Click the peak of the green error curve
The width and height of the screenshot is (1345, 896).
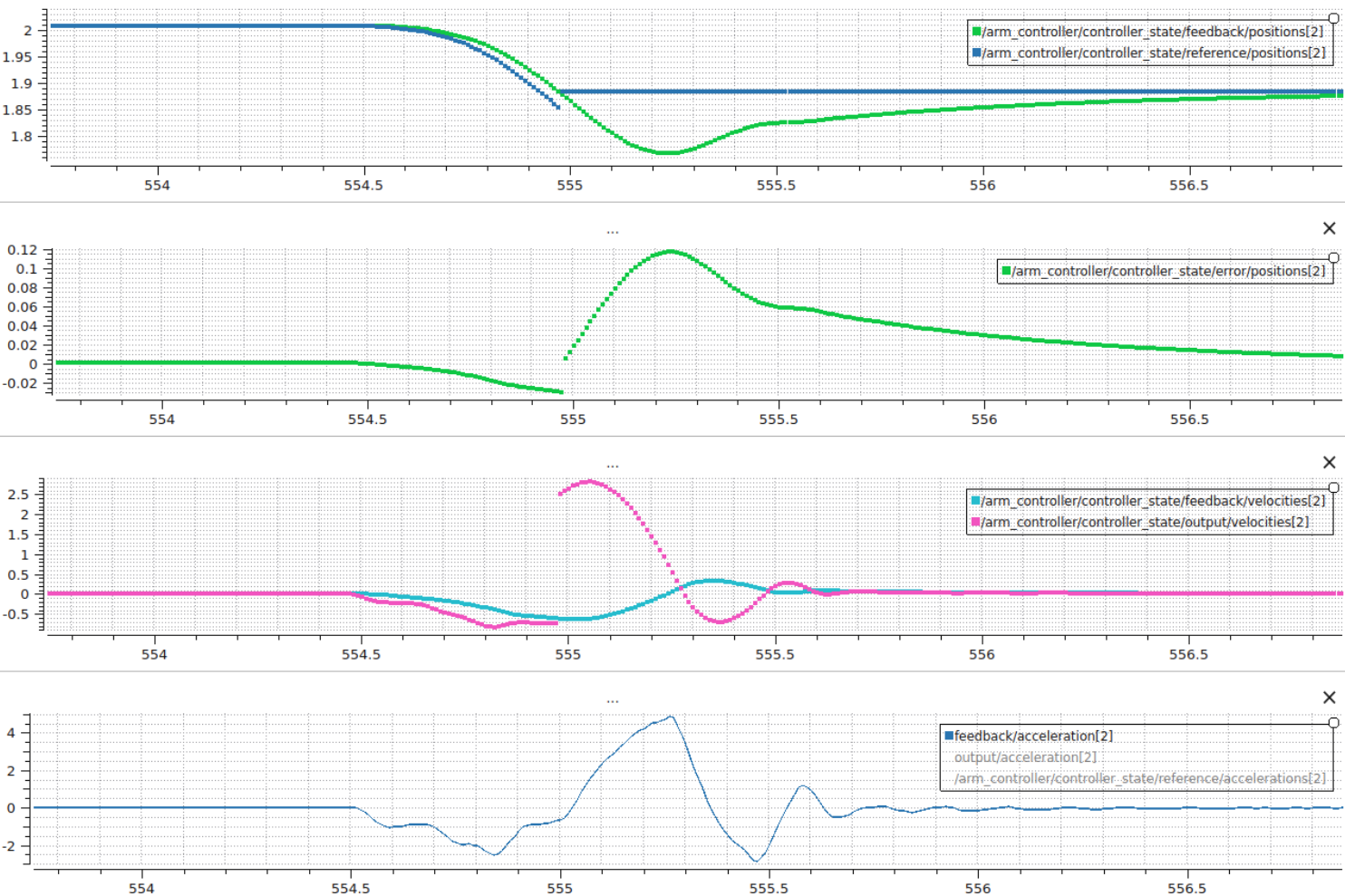point(671,252)
